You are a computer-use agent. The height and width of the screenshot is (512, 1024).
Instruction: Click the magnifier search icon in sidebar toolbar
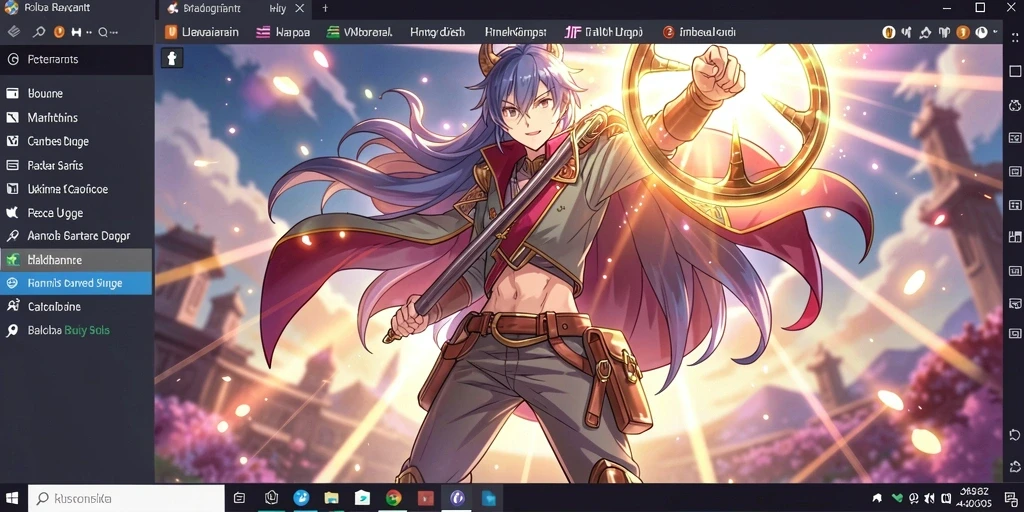click(x=39, y=32)
